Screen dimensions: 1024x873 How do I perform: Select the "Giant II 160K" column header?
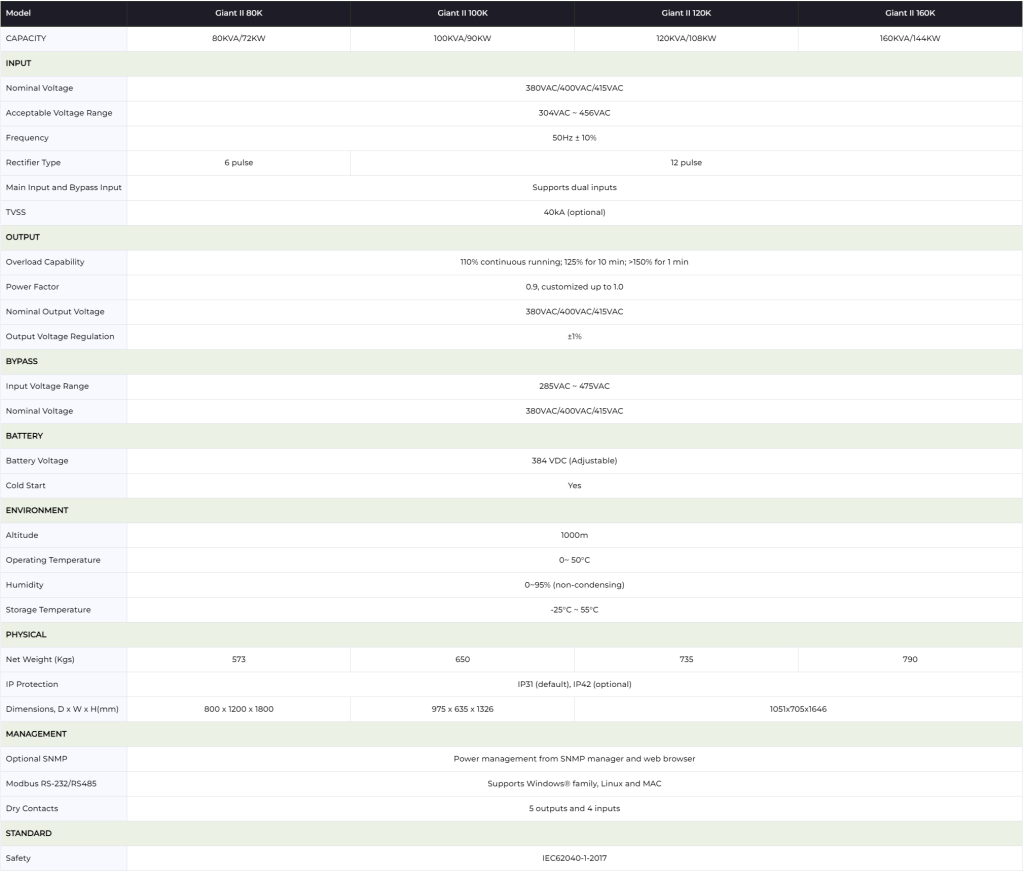coord(910,13)
